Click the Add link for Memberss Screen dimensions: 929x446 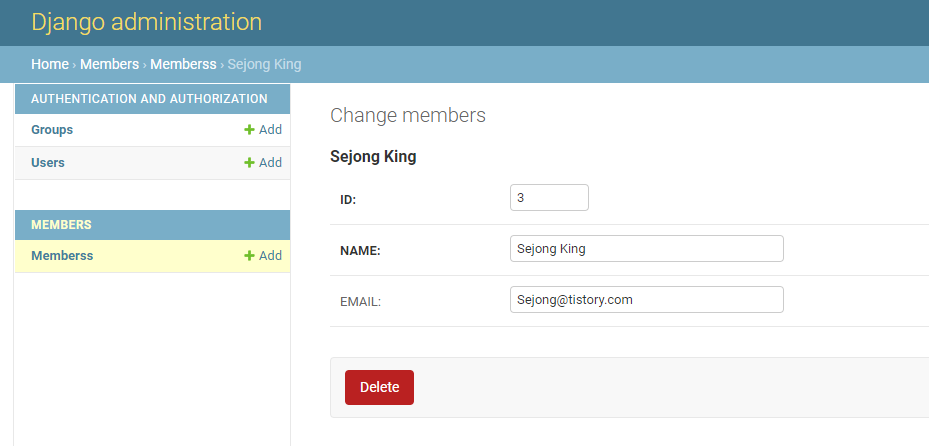tap(263, 255)
